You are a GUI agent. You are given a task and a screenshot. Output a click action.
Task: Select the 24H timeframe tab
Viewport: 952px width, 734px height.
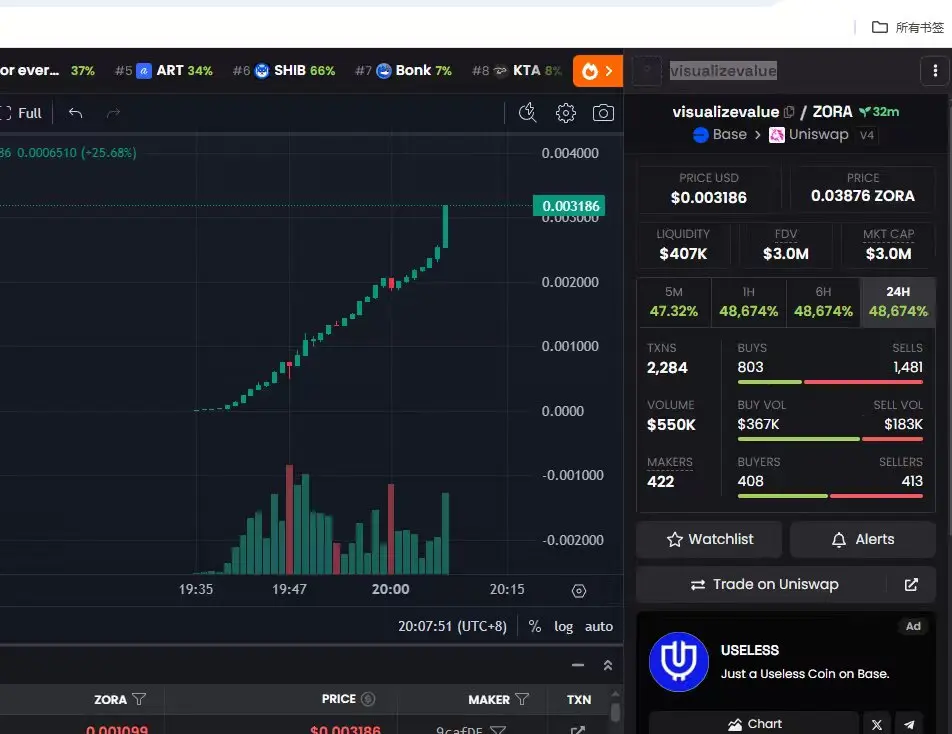[898, 302]
